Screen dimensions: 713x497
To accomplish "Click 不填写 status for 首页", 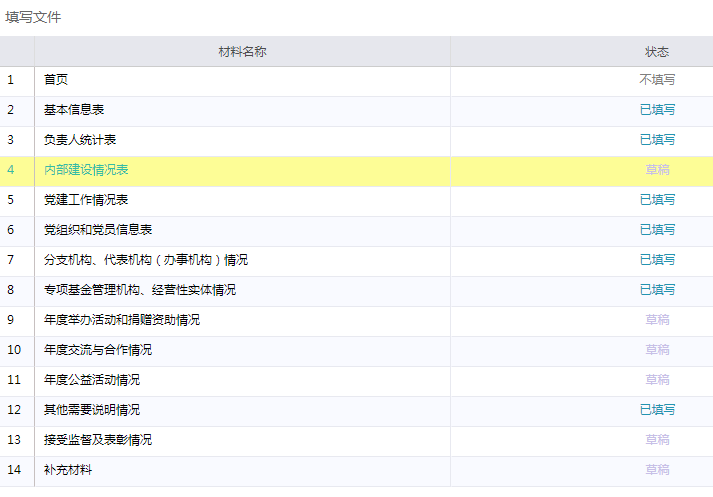I will pos(657,80).
